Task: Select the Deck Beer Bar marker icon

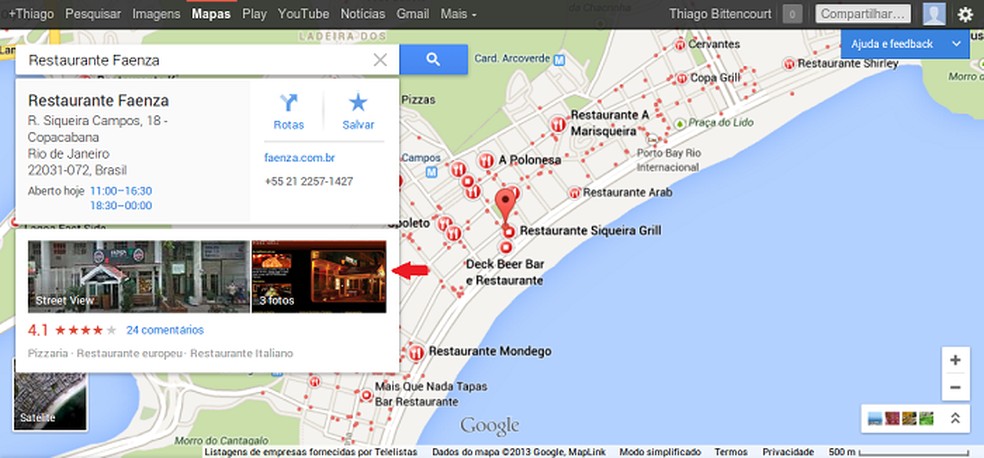Action: coord(506,247)
